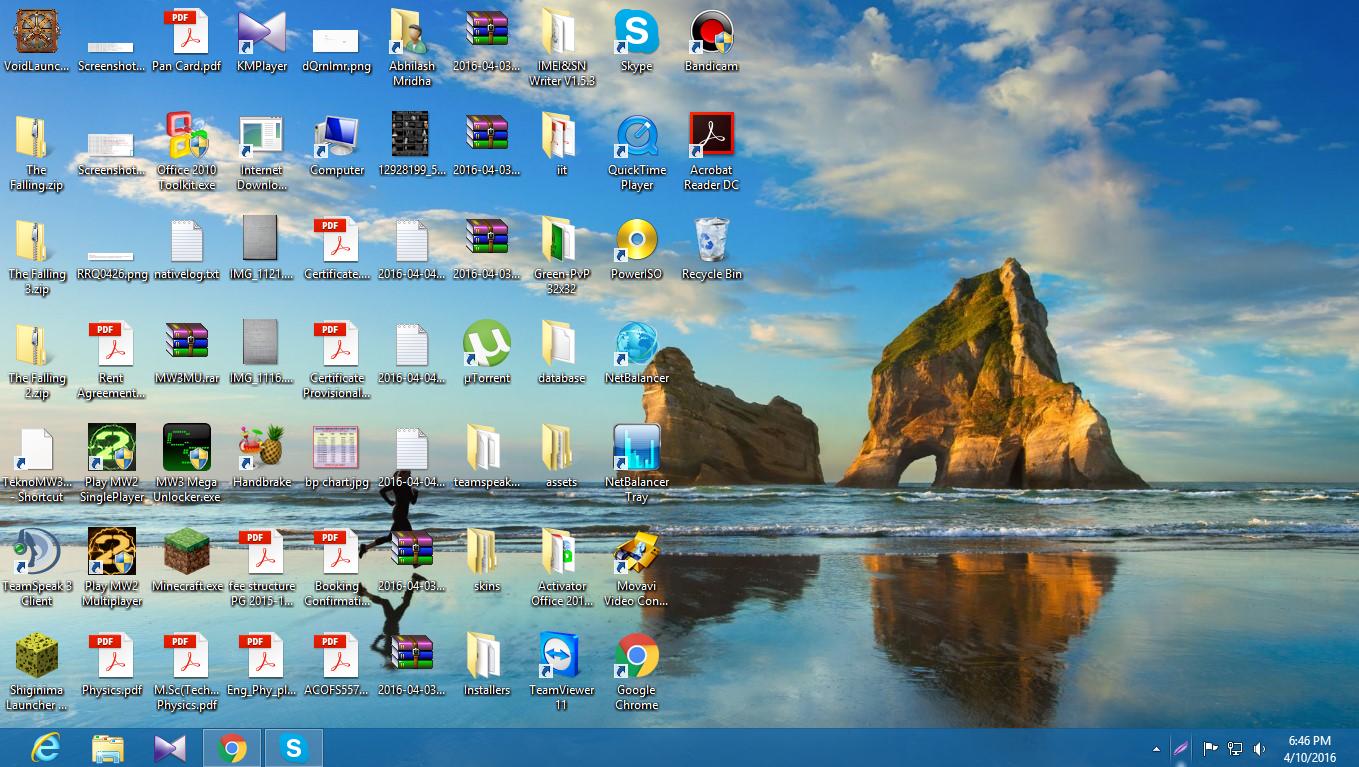Launch Minecraft.exe
This screenshot has width=1359, height=767.
pos(187,561)
